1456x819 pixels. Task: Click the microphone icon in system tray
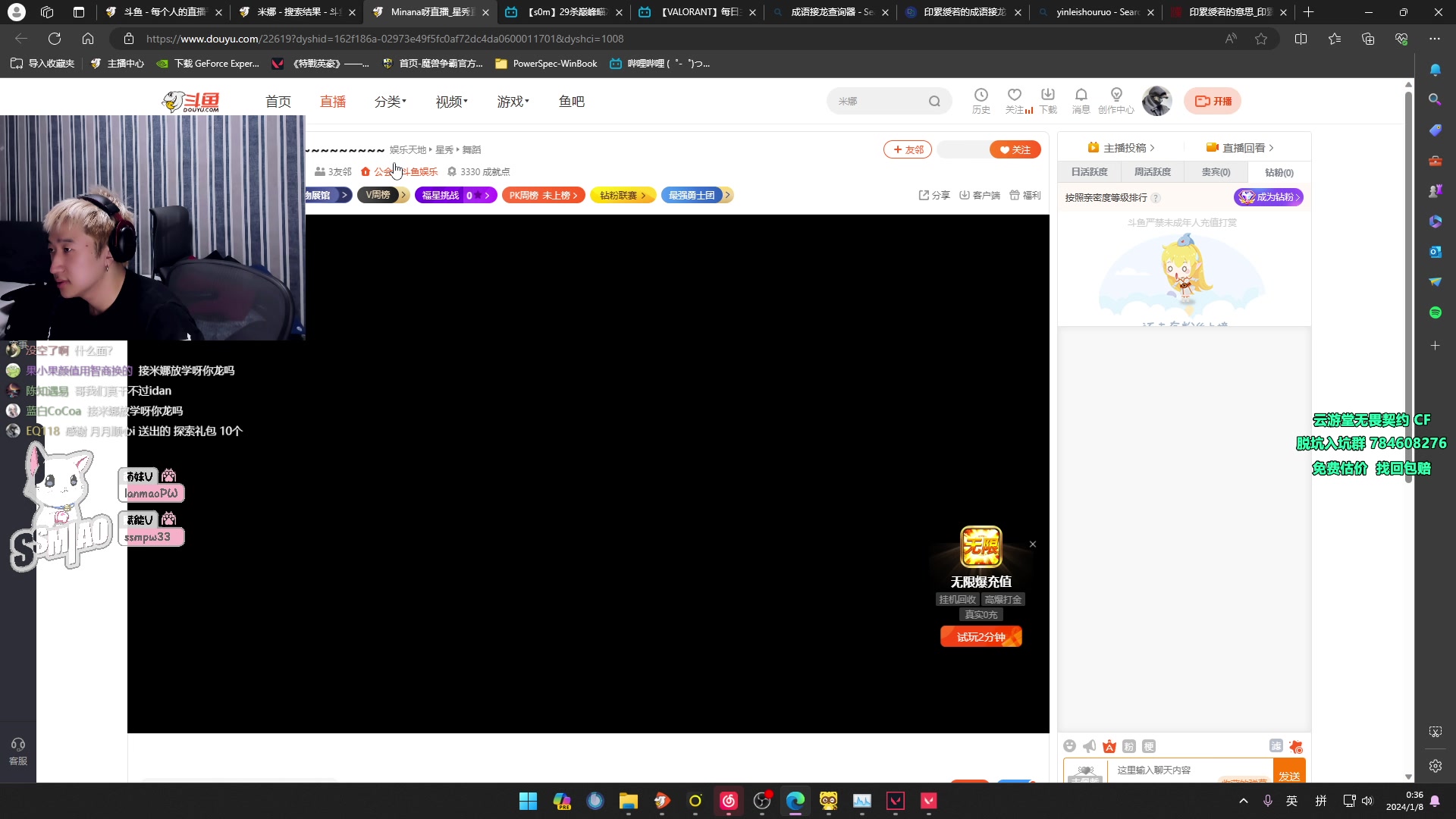tap(1267, 801)
